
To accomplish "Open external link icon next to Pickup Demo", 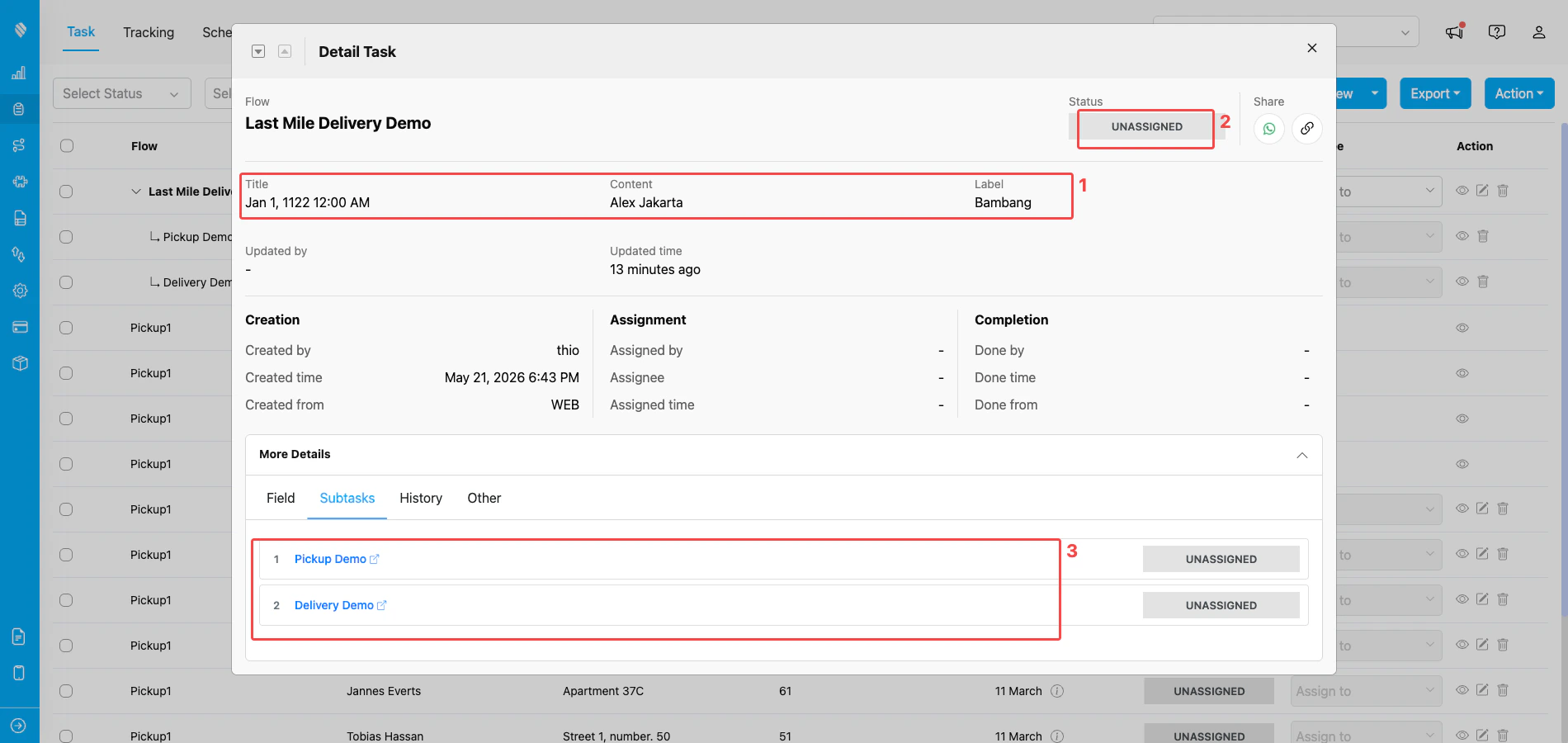I will pos(374,559).
